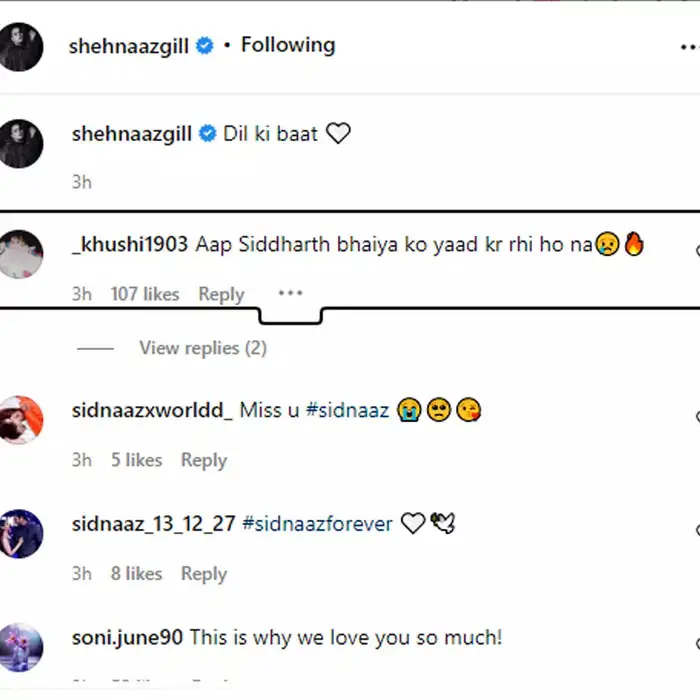Open shehnaazgill profile picture in header
The width and height of the screenshot is (700, 700).
coord(21,47)
